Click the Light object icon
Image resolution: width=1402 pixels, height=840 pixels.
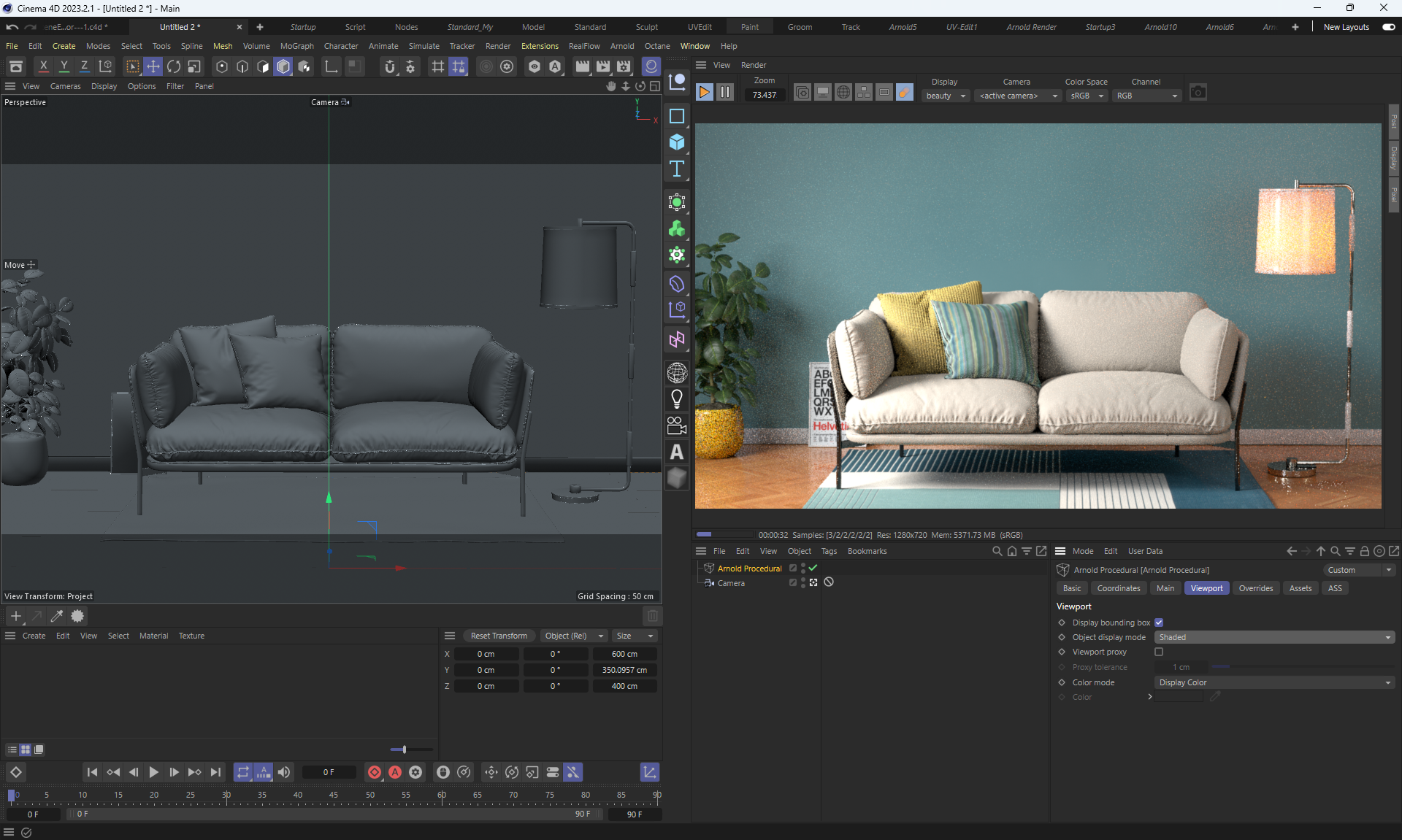[x=677, y=398]
